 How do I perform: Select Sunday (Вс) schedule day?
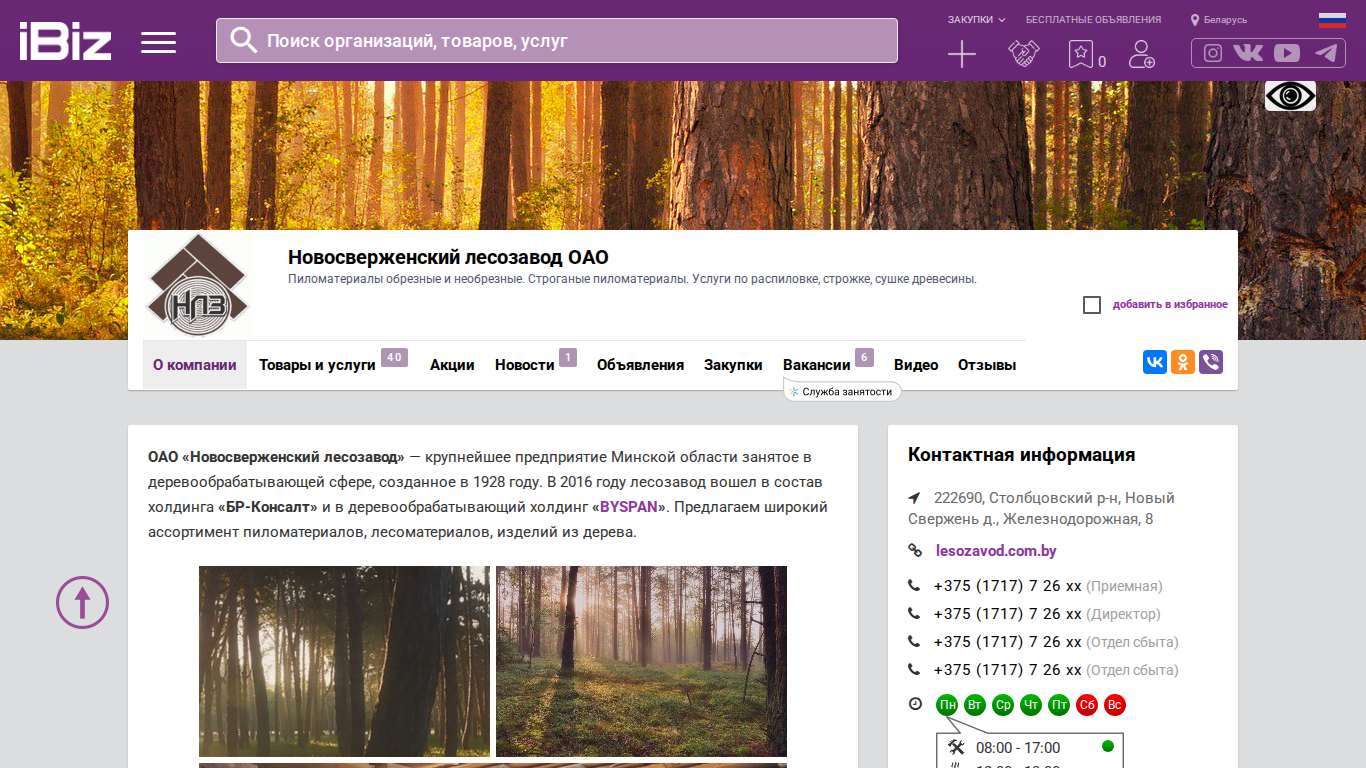click(x=1115, y=705)
